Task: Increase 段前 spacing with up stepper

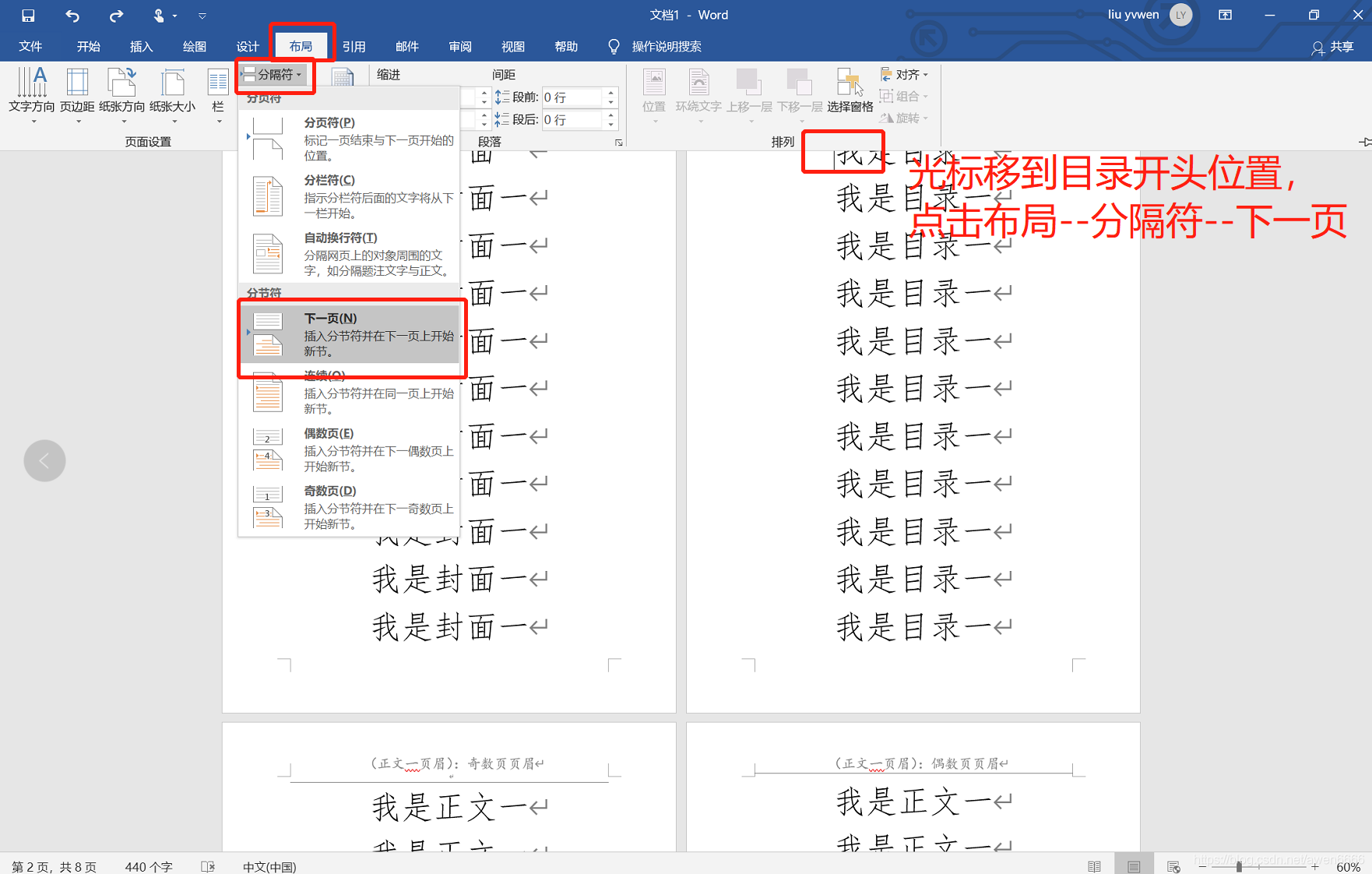Action: click(x=611, y=93)
